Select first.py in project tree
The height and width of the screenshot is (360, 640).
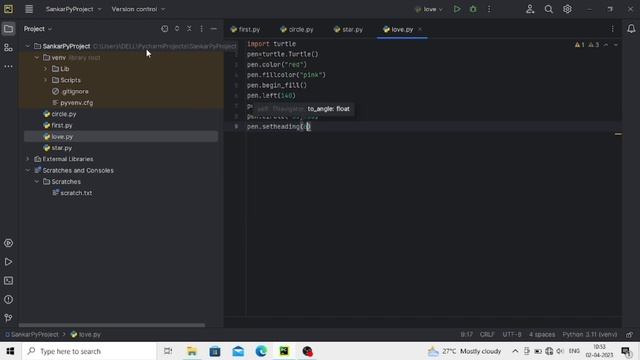(58, 126)
